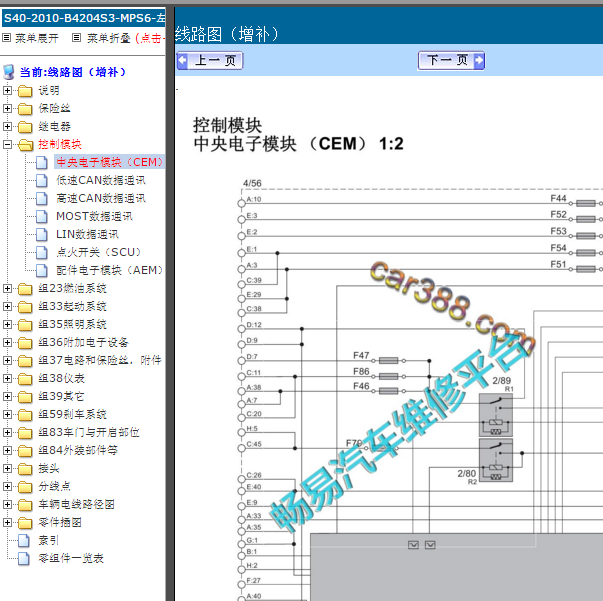Click page icon beside 零组件一览表

(24, 558)
